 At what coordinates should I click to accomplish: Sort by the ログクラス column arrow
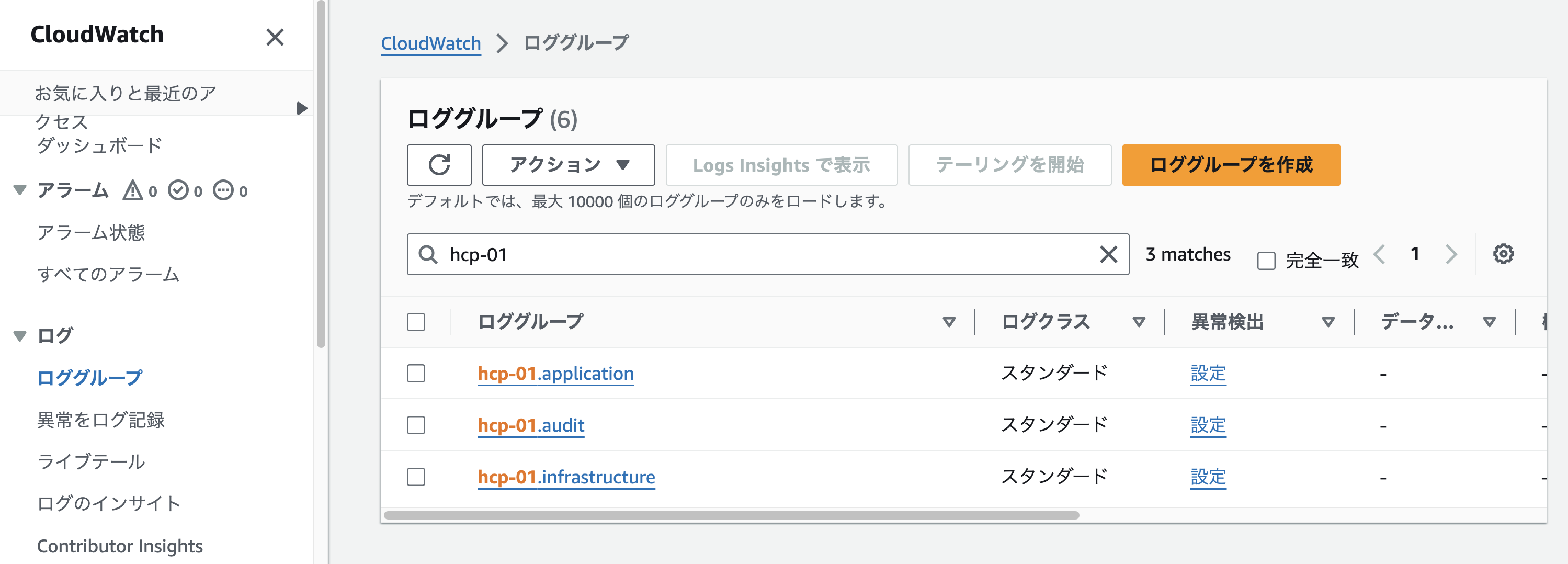[x=1138, y=322]
